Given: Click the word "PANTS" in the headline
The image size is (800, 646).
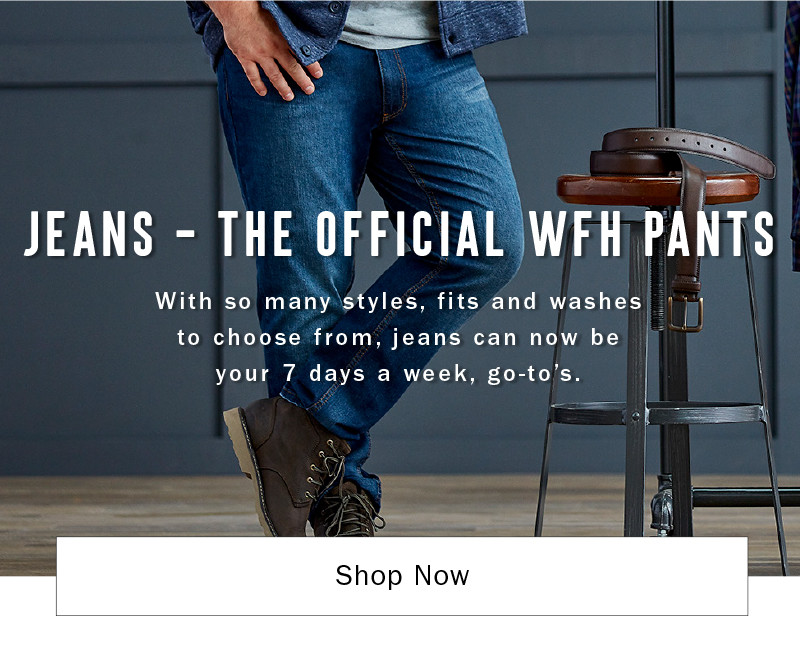Looking at the screenshot, I should click(x=709, y=233).
